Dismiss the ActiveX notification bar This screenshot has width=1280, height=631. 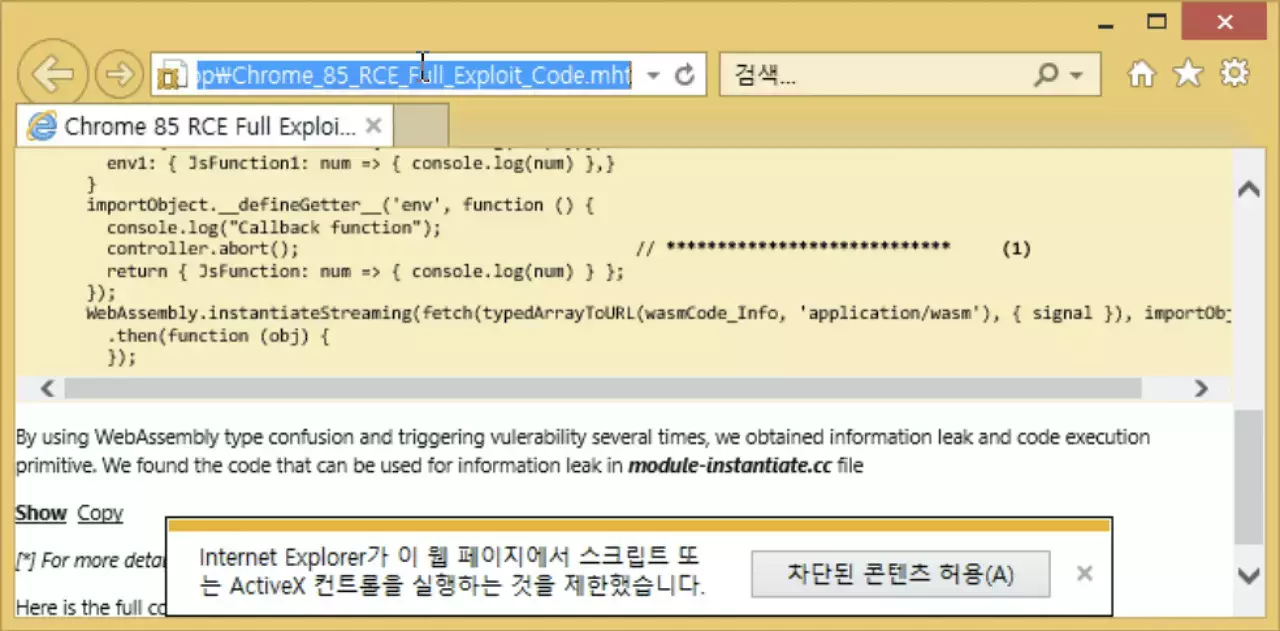[x=1085, y=573]
